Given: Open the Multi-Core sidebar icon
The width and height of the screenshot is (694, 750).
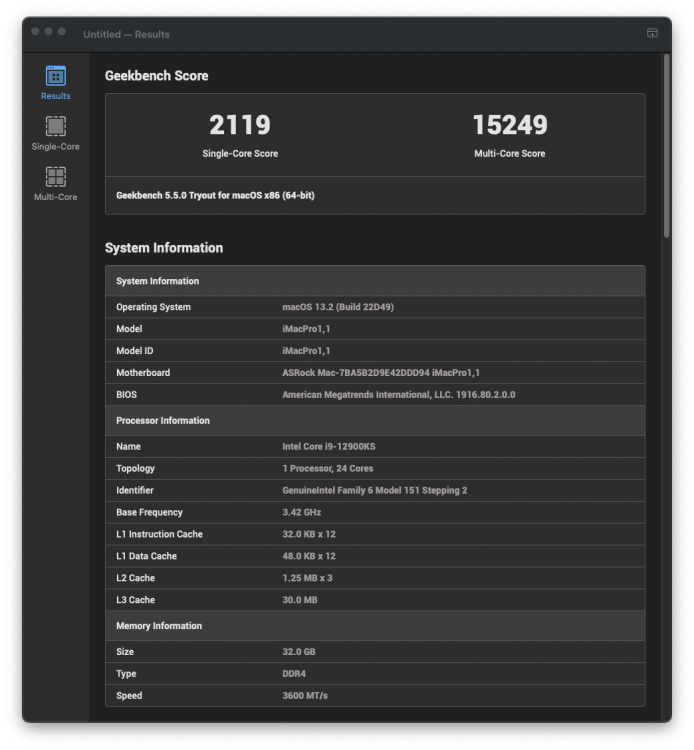Looking at the screenshot, I should click(x=55, y=176).
